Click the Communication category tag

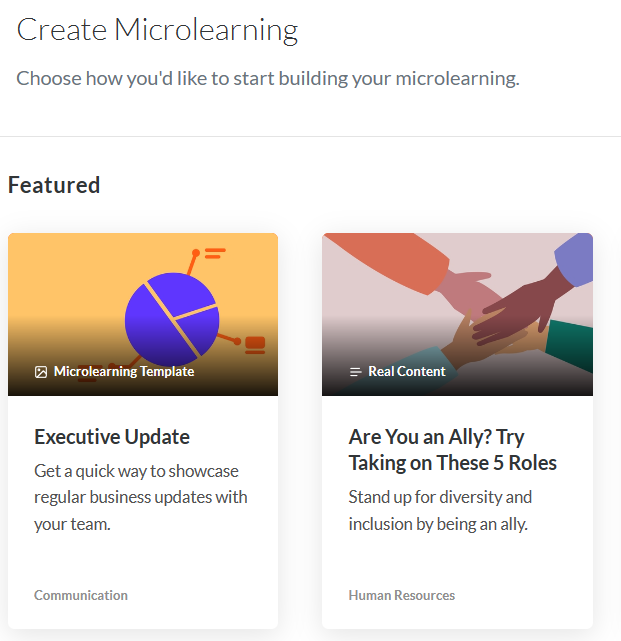pyautogui.click(x=81, y=595)
